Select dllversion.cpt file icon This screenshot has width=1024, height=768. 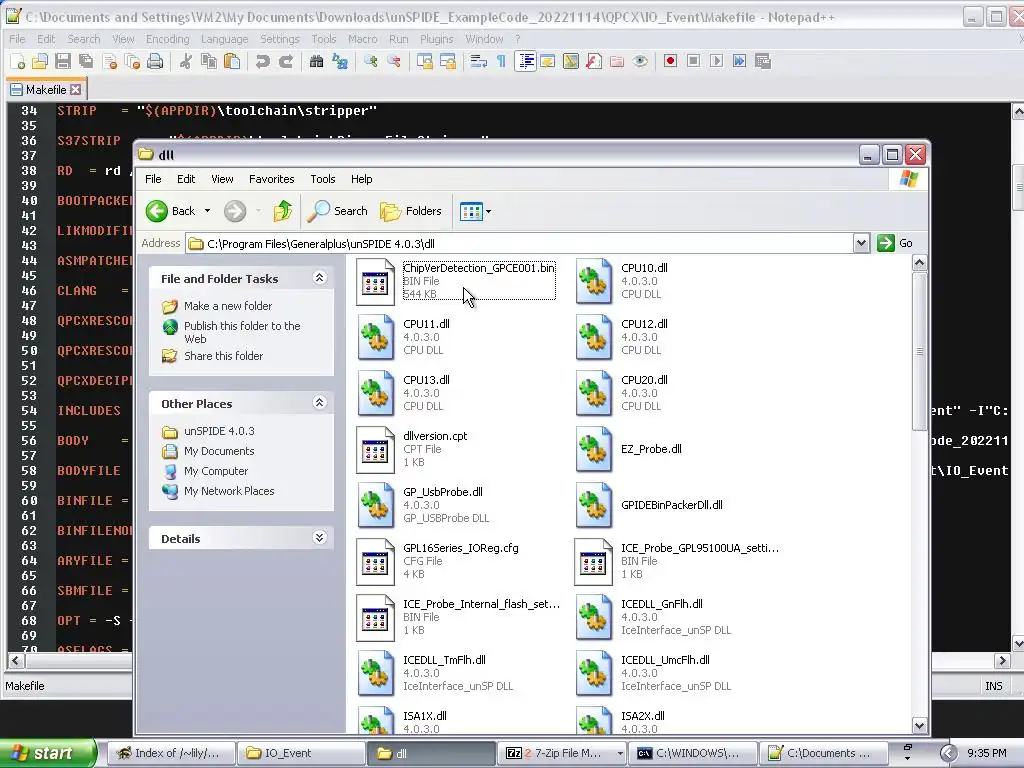point(376,449)
